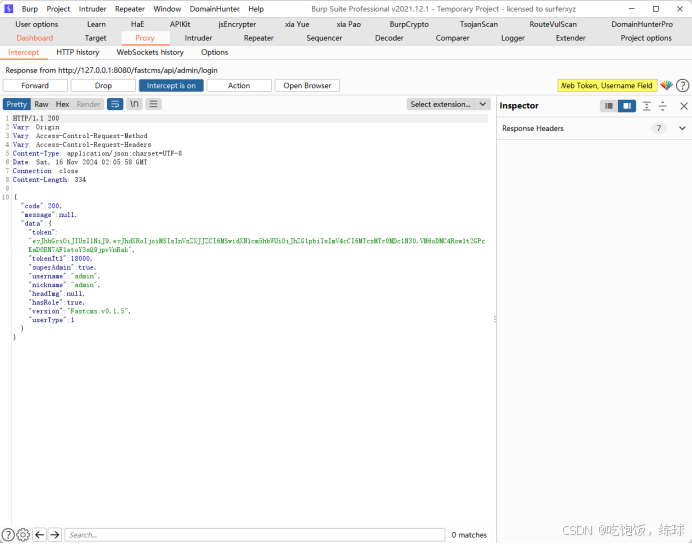The width and height of the screenshot is (692, 544).
Task: Click Open Browser button
Action: 307,86
